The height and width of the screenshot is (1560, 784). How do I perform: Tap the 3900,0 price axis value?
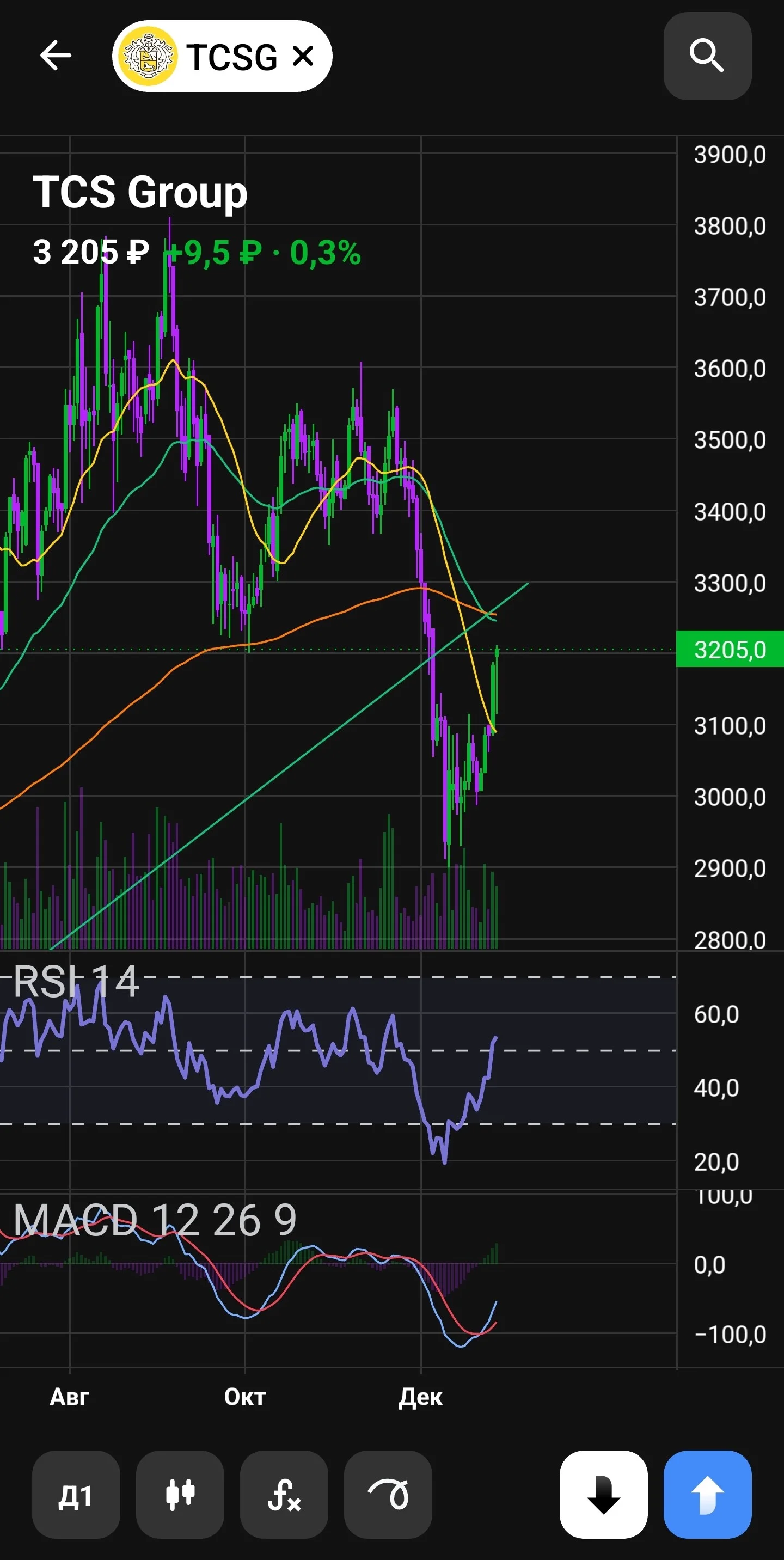730,155
